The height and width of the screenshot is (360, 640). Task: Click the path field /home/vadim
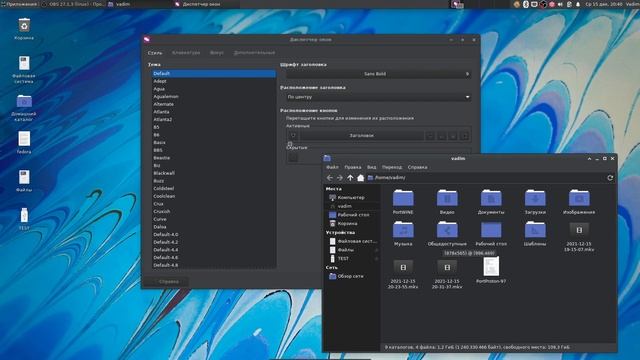pos(486,178)
